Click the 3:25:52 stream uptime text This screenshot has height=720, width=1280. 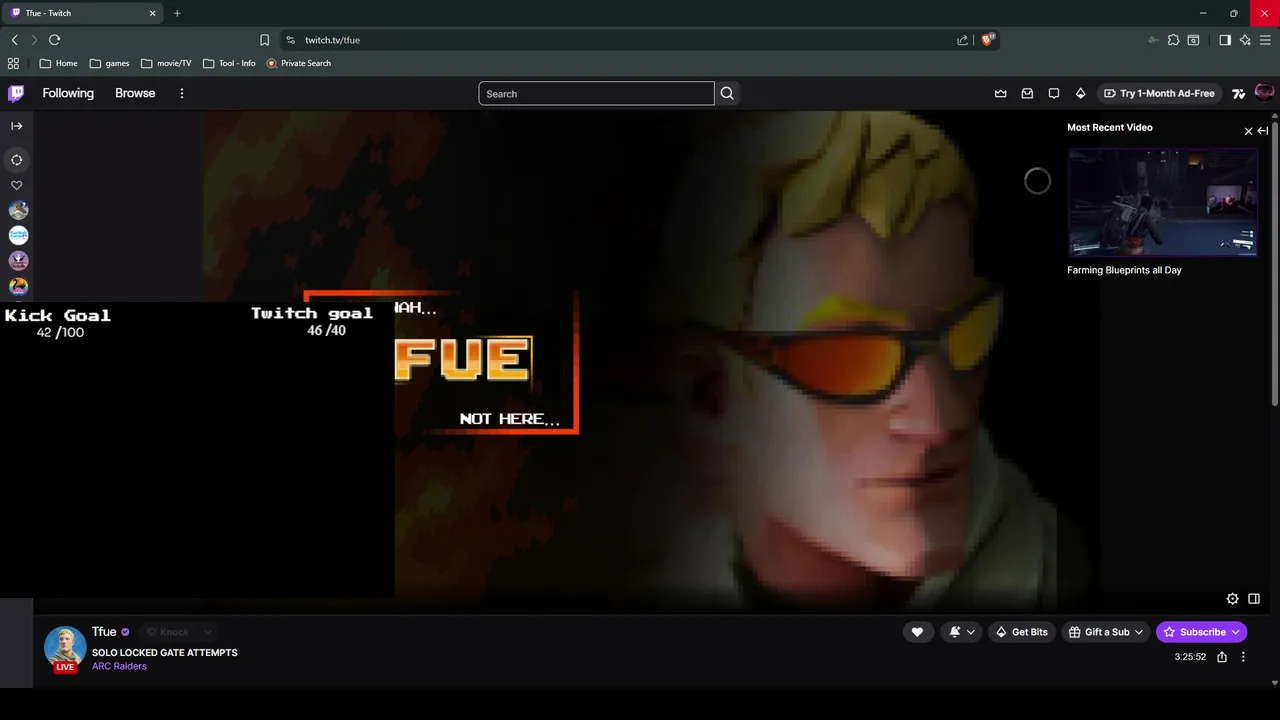tap(1190, 657)
